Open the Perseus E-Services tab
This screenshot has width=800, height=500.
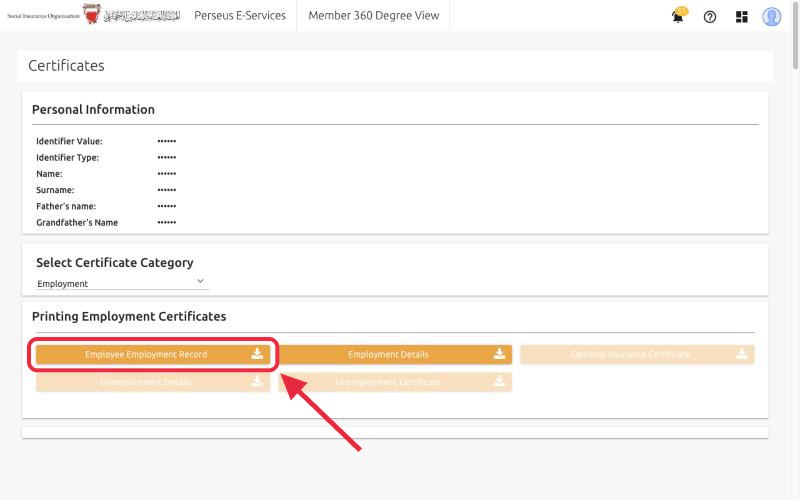(240, 15)
